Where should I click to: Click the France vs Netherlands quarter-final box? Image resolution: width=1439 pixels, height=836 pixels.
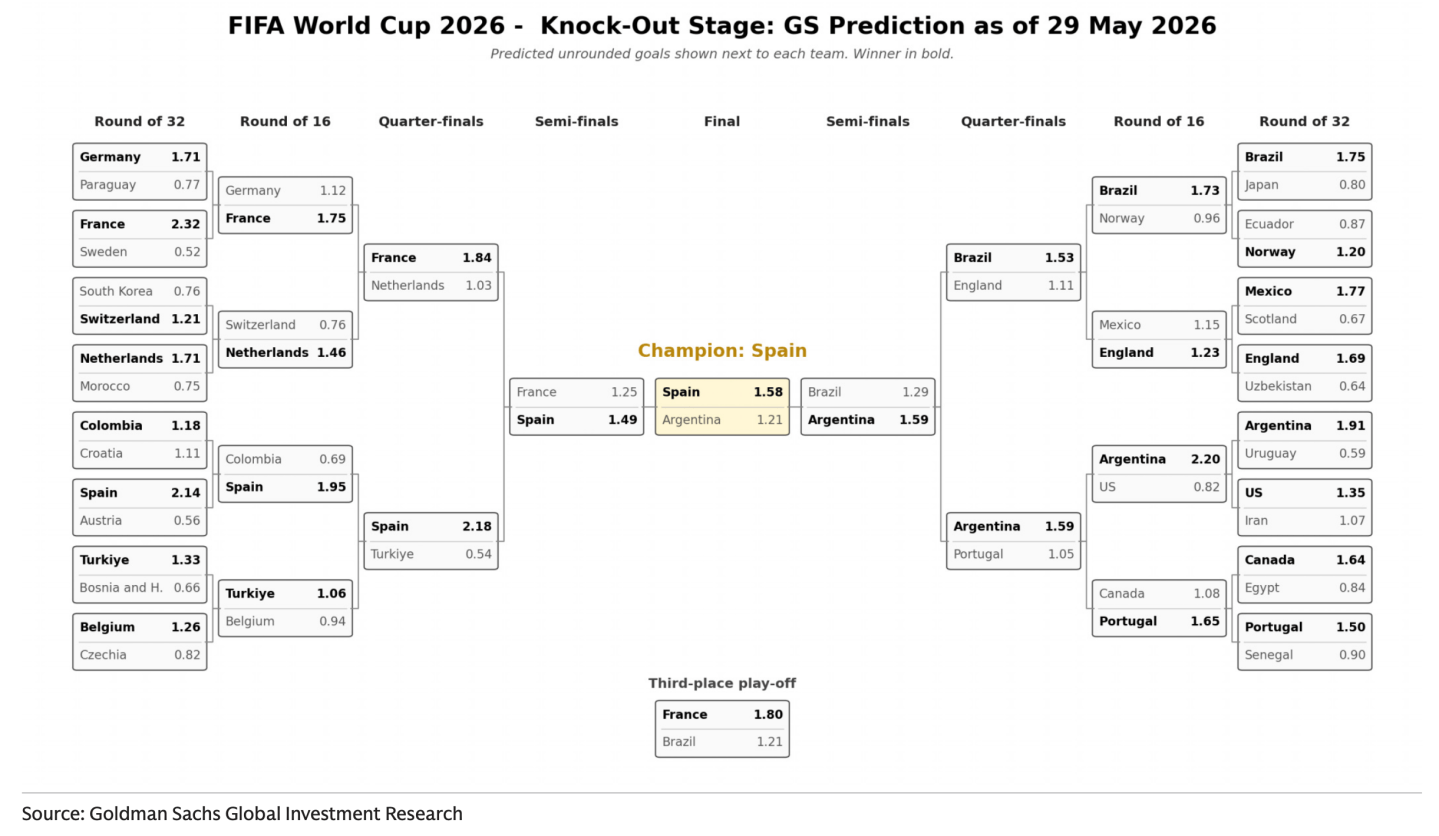431,272
